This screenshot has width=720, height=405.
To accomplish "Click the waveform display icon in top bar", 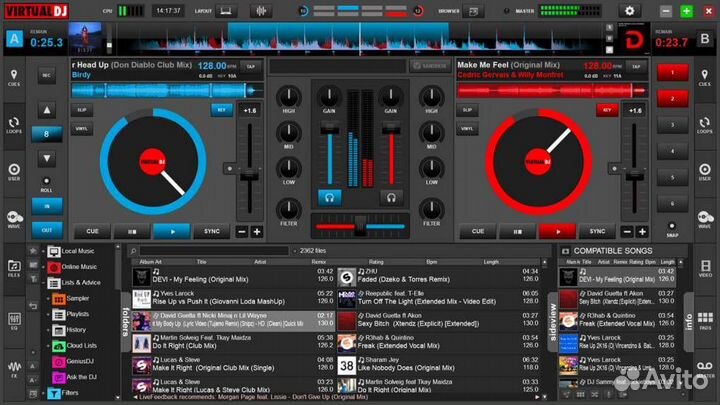I will pos(261,11).
